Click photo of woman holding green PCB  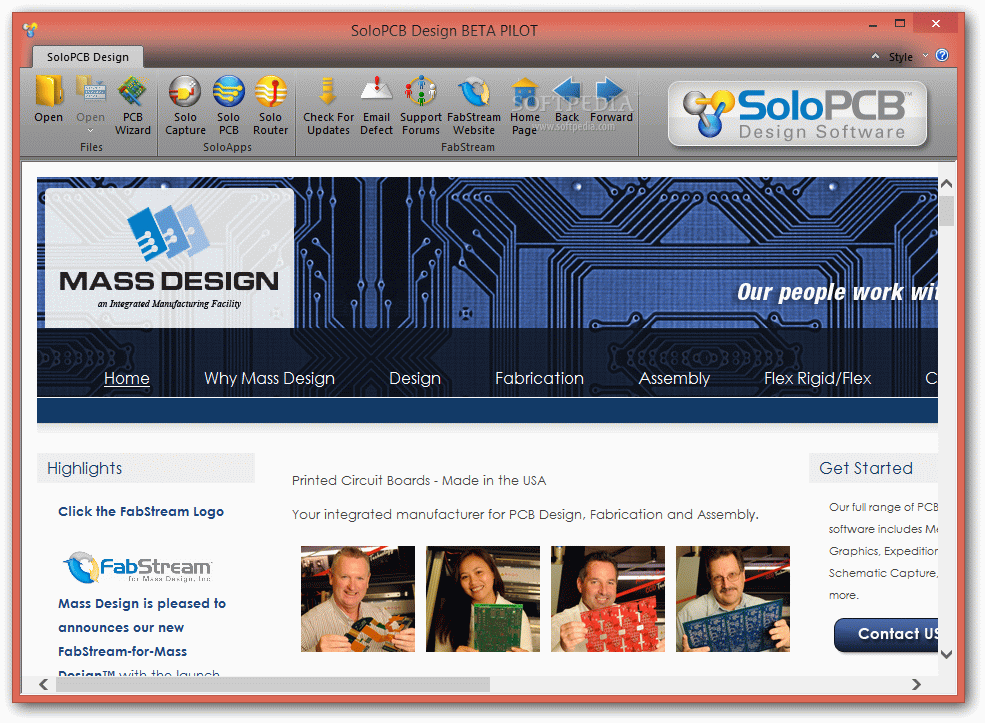[482, 599]
